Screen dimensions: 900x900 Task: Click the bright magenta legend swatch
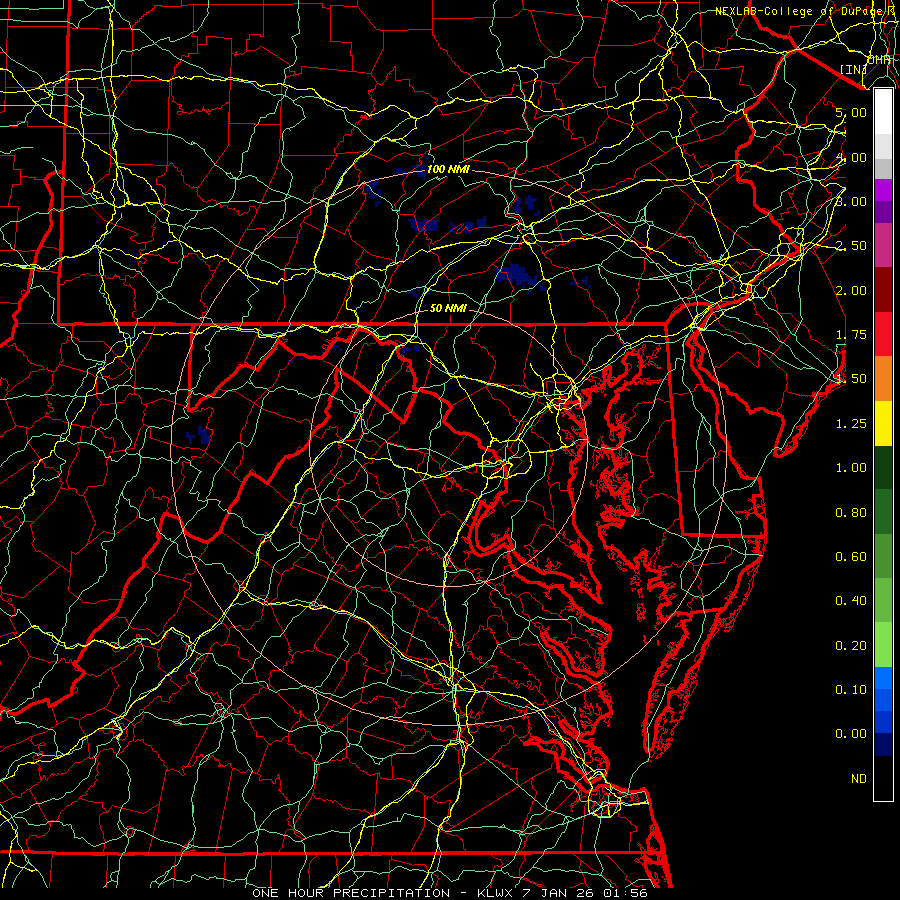(883, 190)
